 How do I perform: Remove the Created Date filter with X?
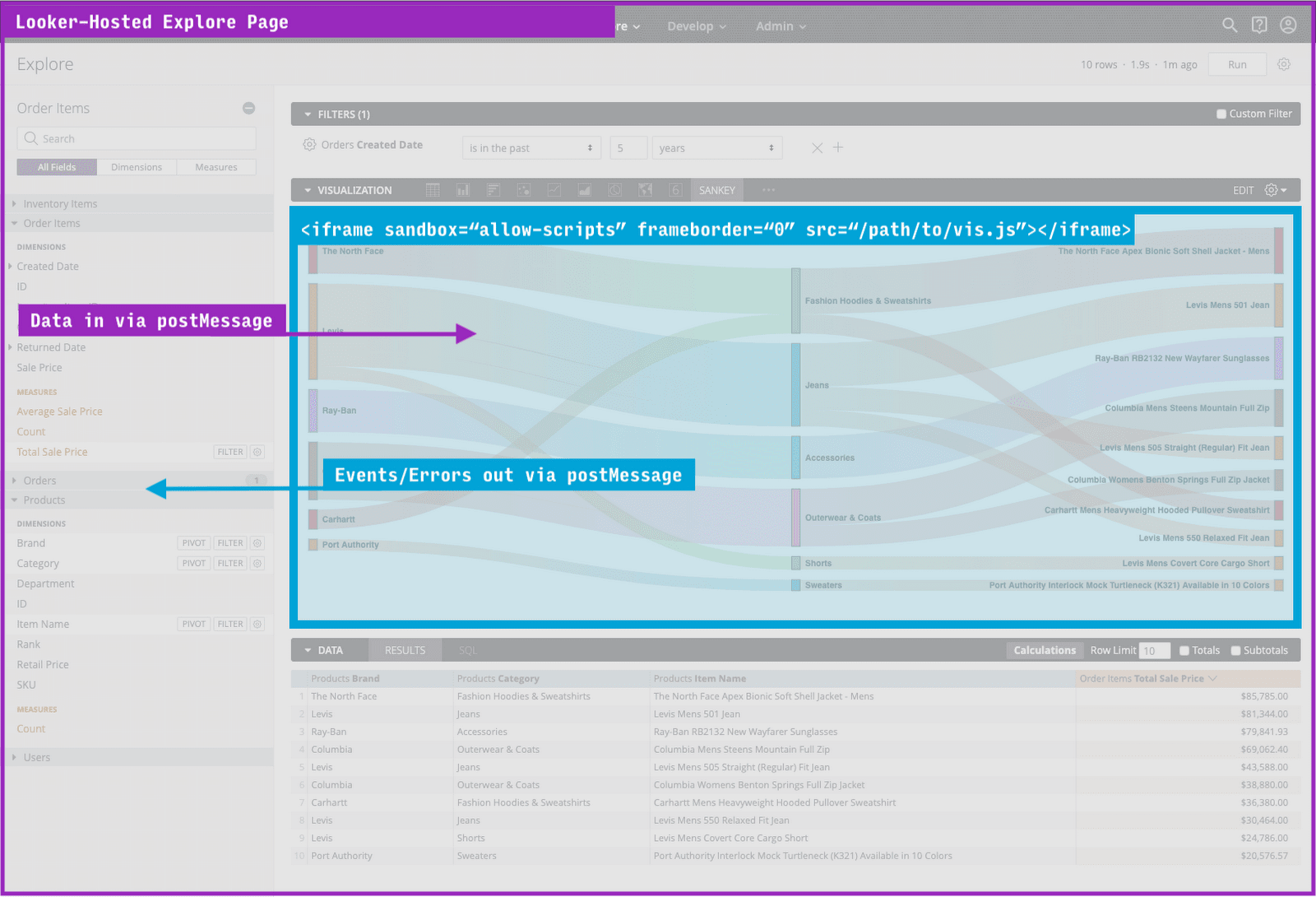[817, 148]
